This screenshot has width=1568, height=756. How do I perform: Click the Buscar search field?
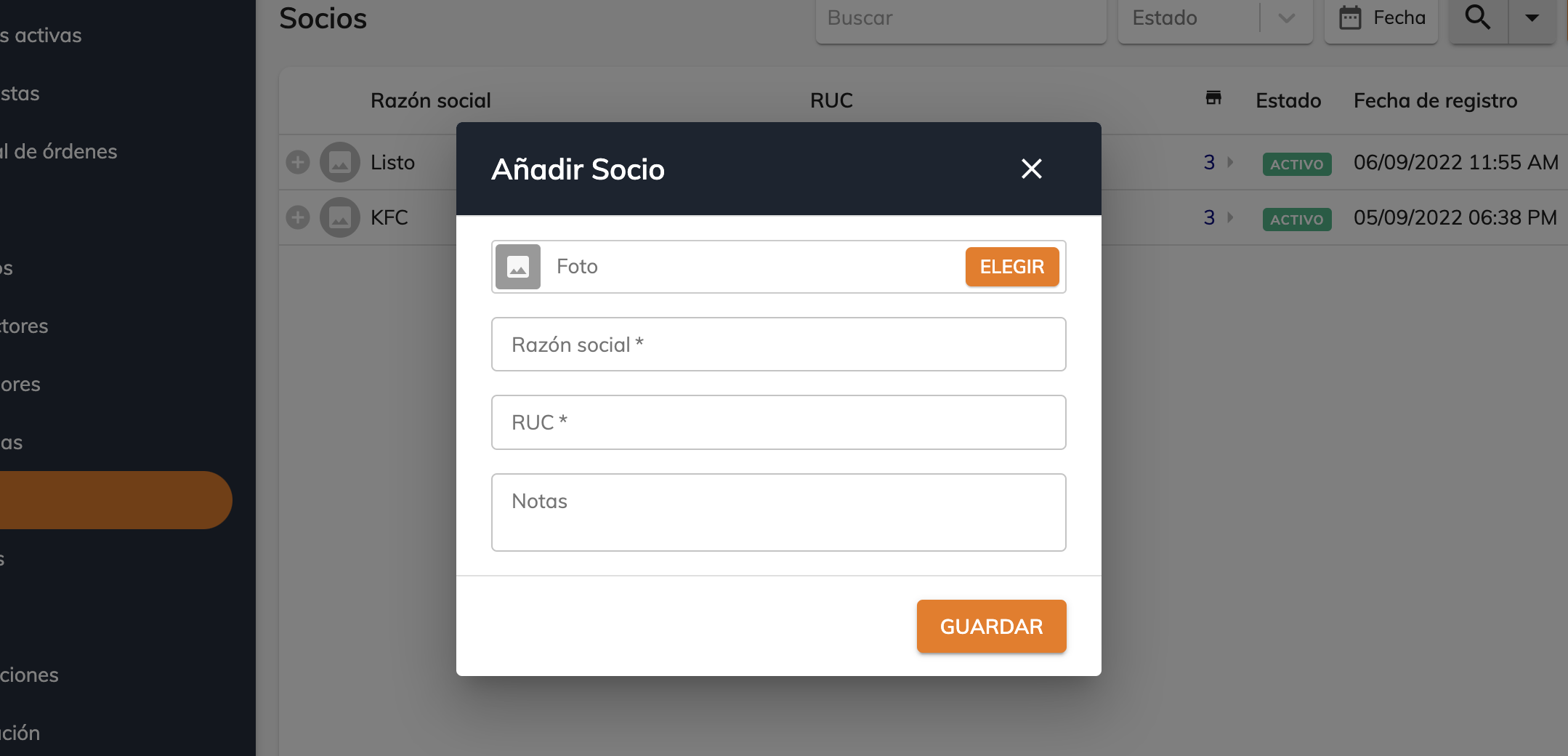[961, 18]
